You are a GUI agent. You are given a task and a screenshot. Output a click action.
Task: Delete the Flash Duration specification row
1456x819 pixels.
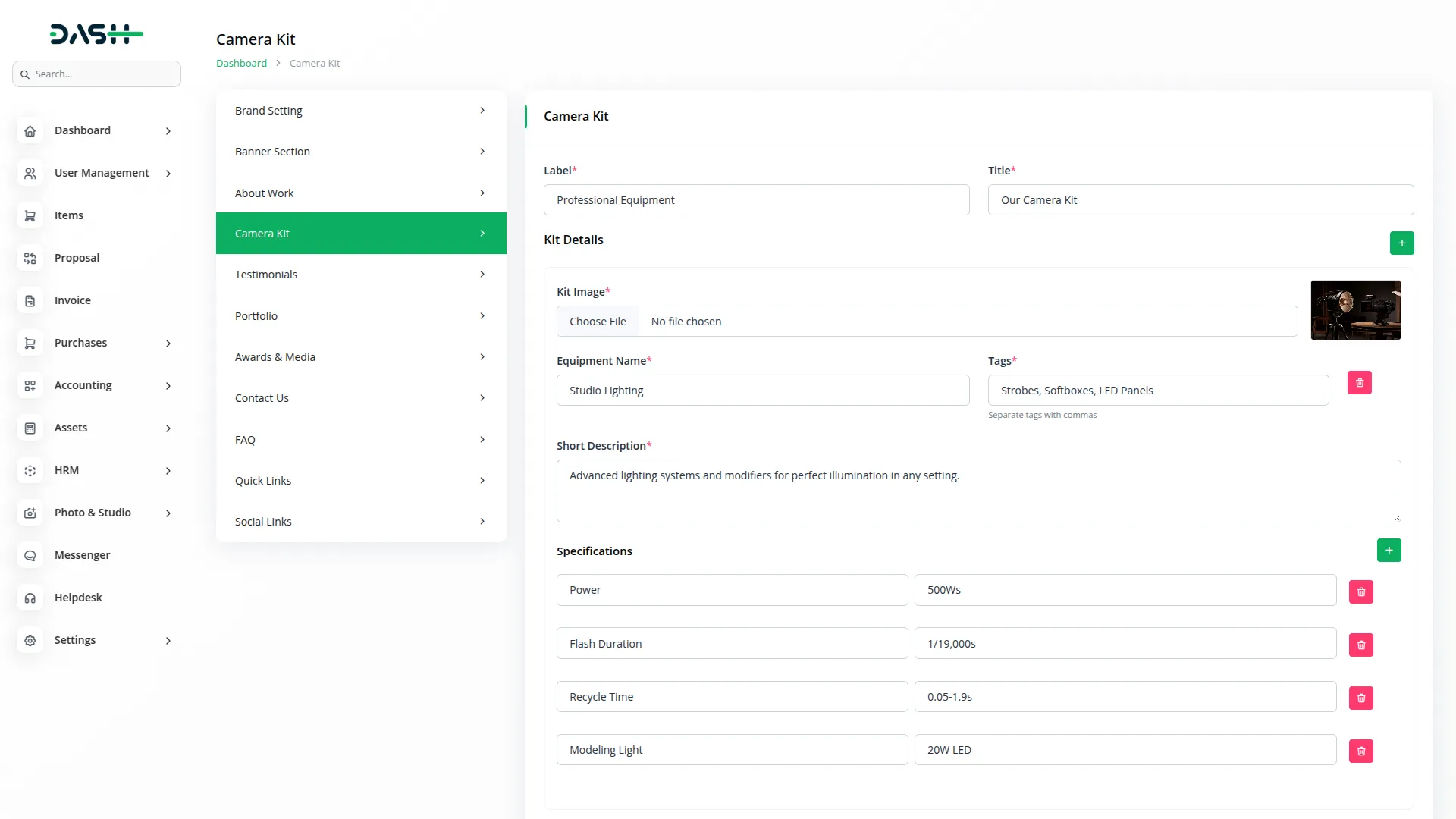point(1360,645)
